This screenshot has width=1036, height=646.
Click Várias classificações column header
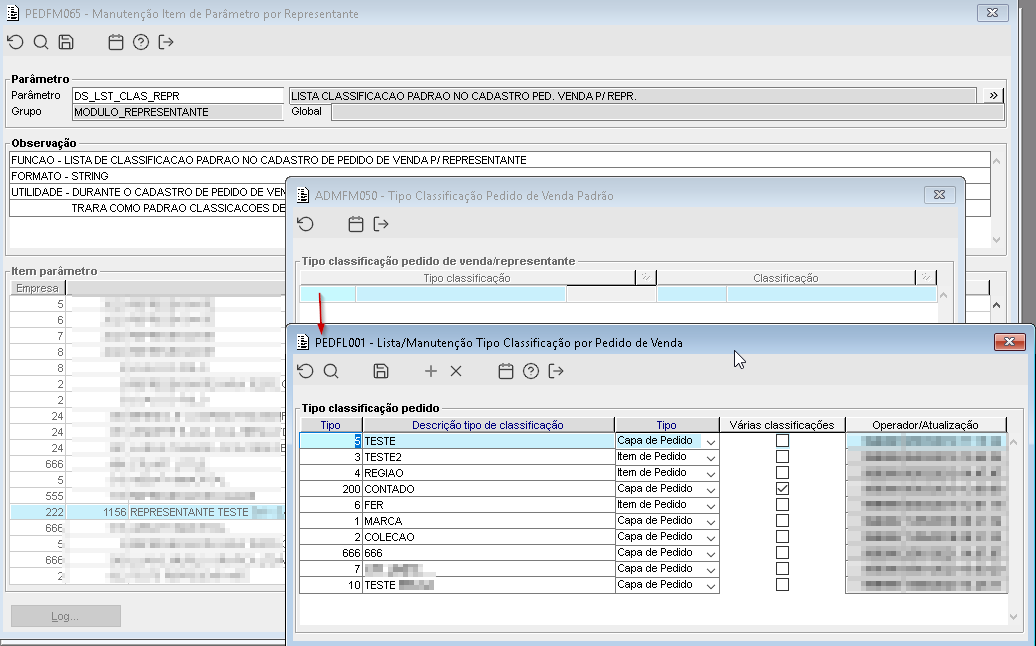(x=782, y=425)
